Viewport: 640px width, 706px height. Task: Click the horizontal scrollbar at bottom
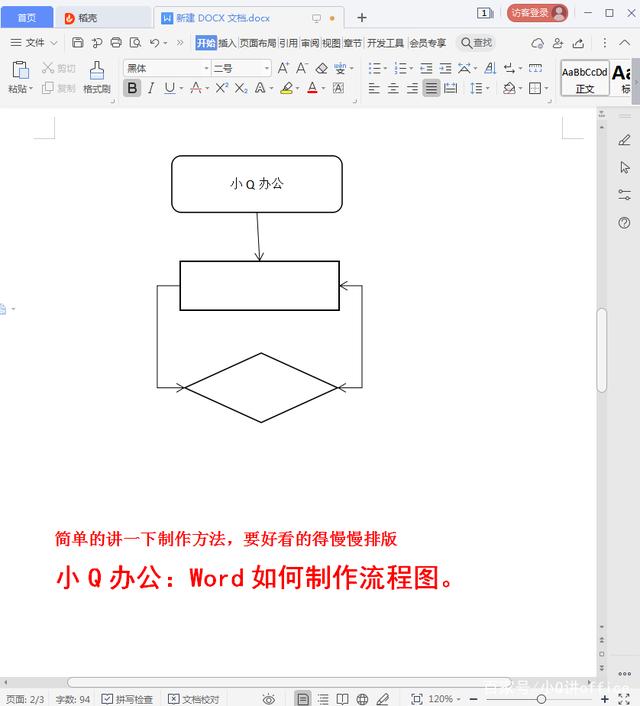(289, 683)
